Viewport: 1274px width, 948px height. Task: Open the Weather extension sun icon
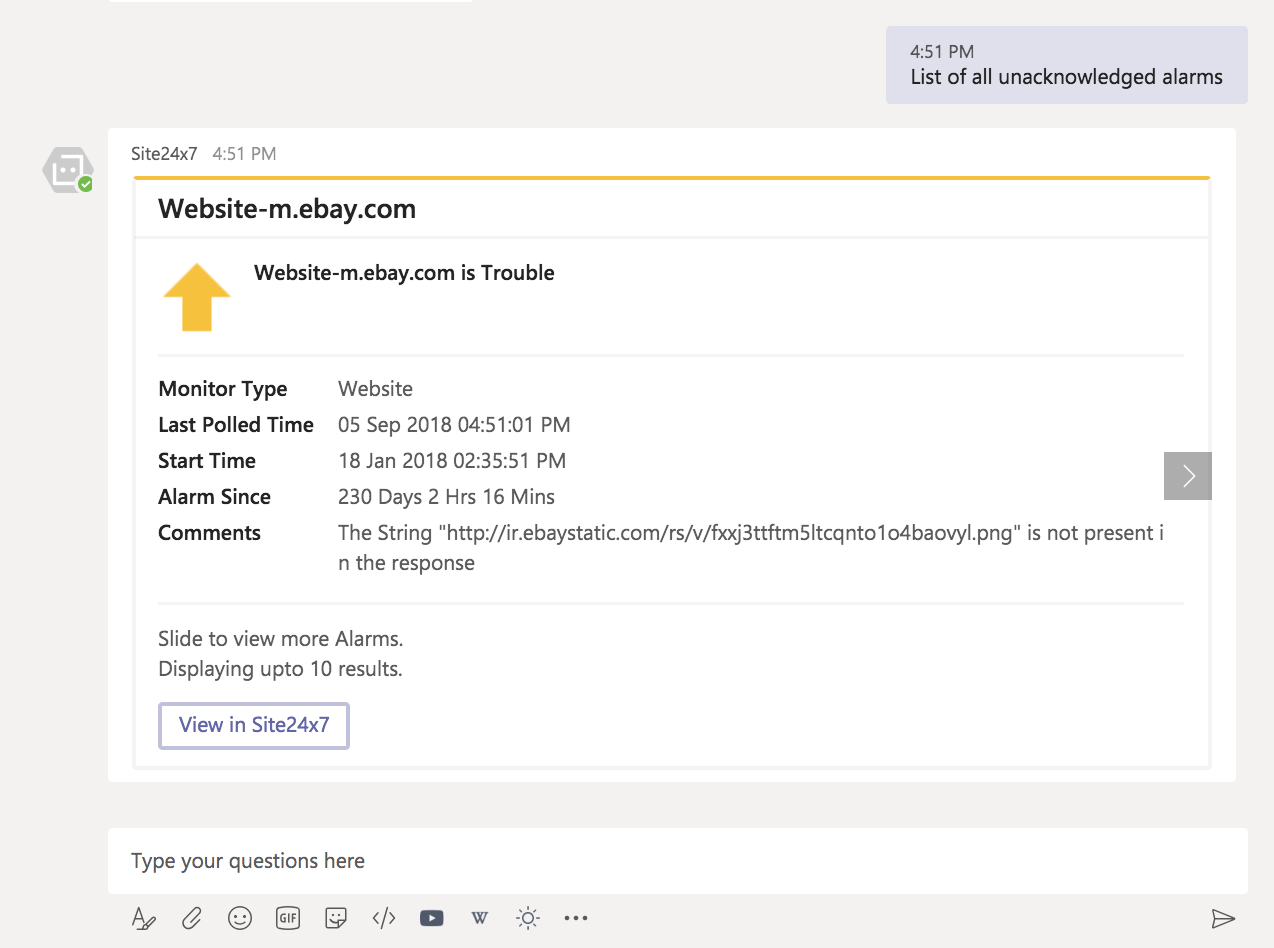[x=528, y=918]
